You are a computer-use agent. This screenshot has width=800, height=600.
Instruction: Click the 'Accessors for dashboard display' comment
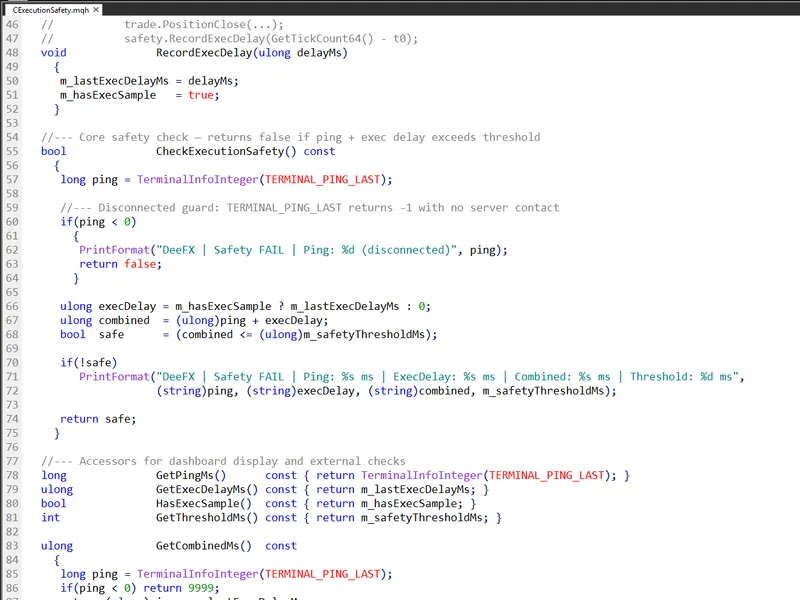(x=223, y=461)
